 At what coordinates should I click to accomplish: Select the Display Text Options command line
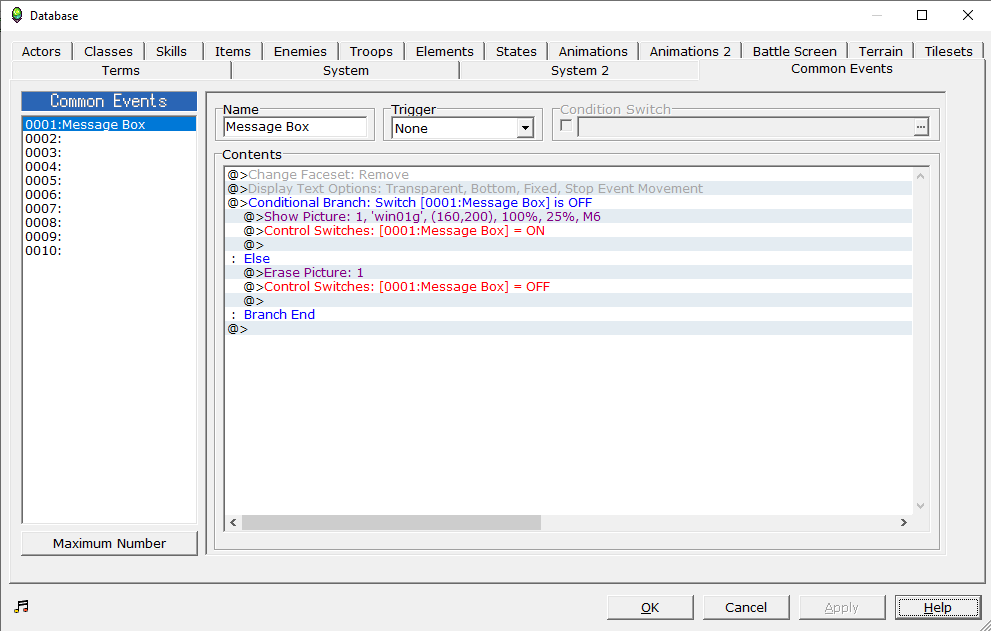point(569,188)
